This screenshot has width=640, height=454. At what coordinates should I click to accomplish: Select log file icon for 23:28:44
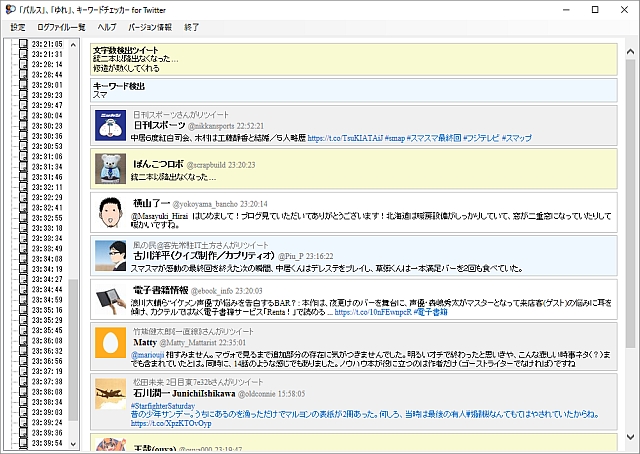tap(23, 74)
